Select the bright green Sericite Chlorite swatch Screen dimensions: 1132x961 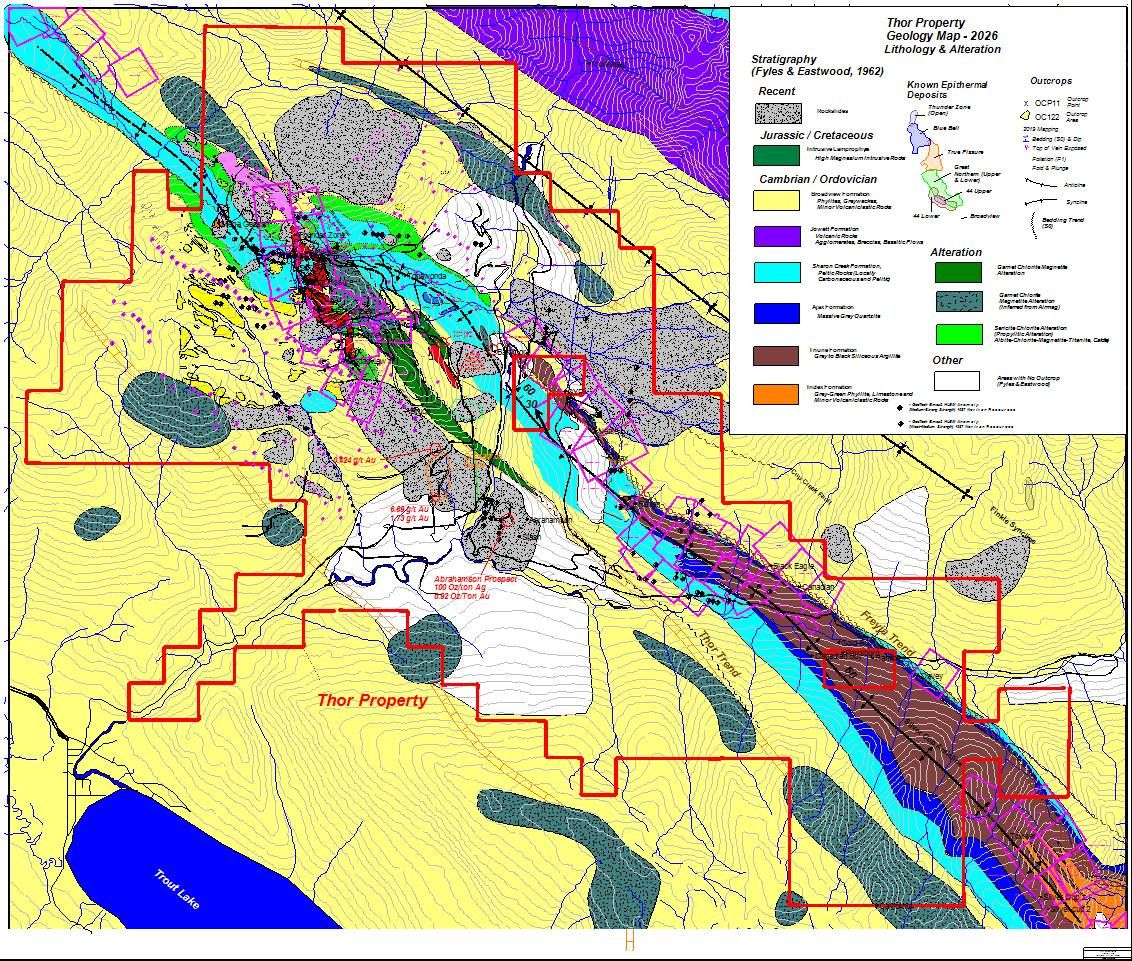[x=957, y=334]
